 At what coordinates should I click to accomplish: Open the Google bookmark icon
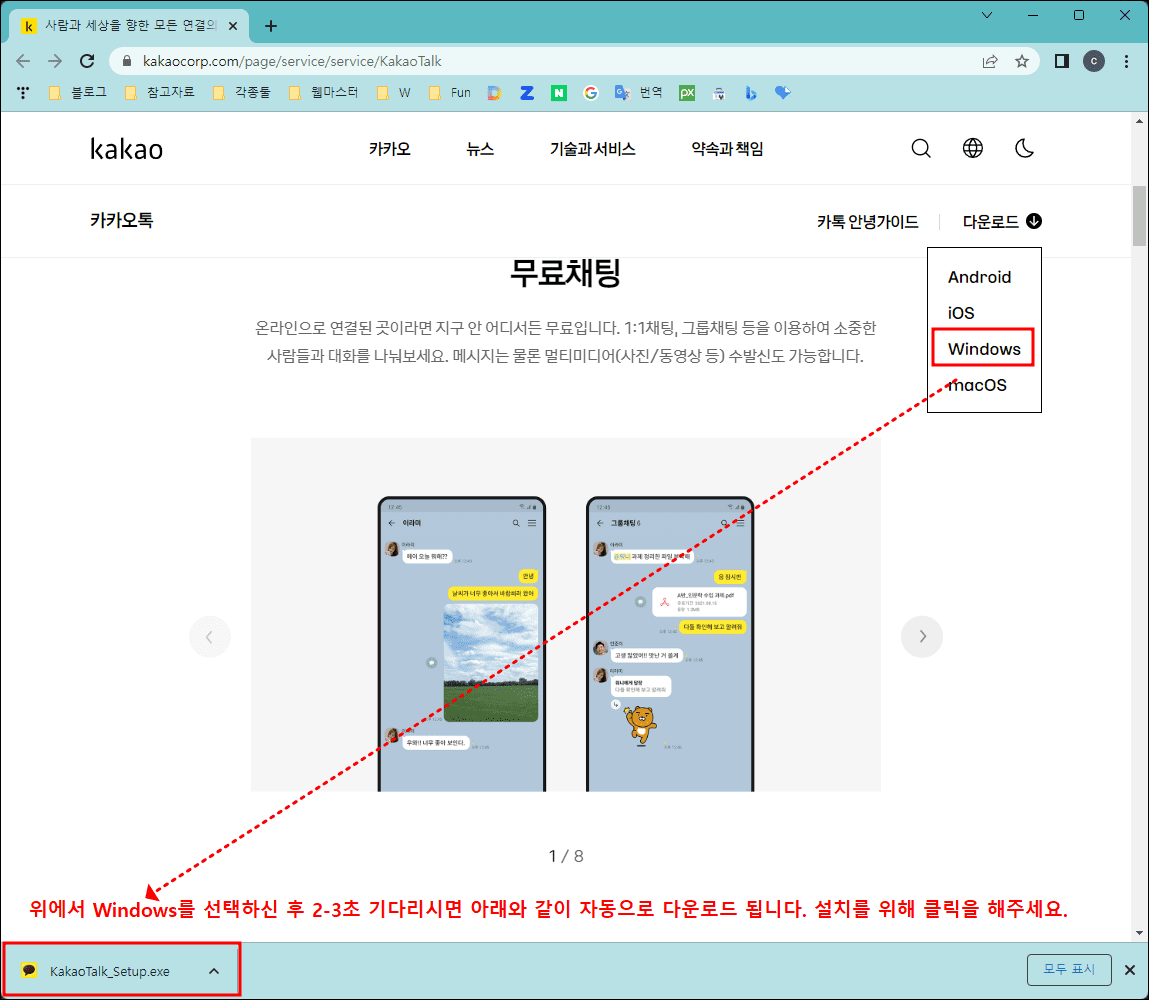pyautogui.click(x=590, y=92)
